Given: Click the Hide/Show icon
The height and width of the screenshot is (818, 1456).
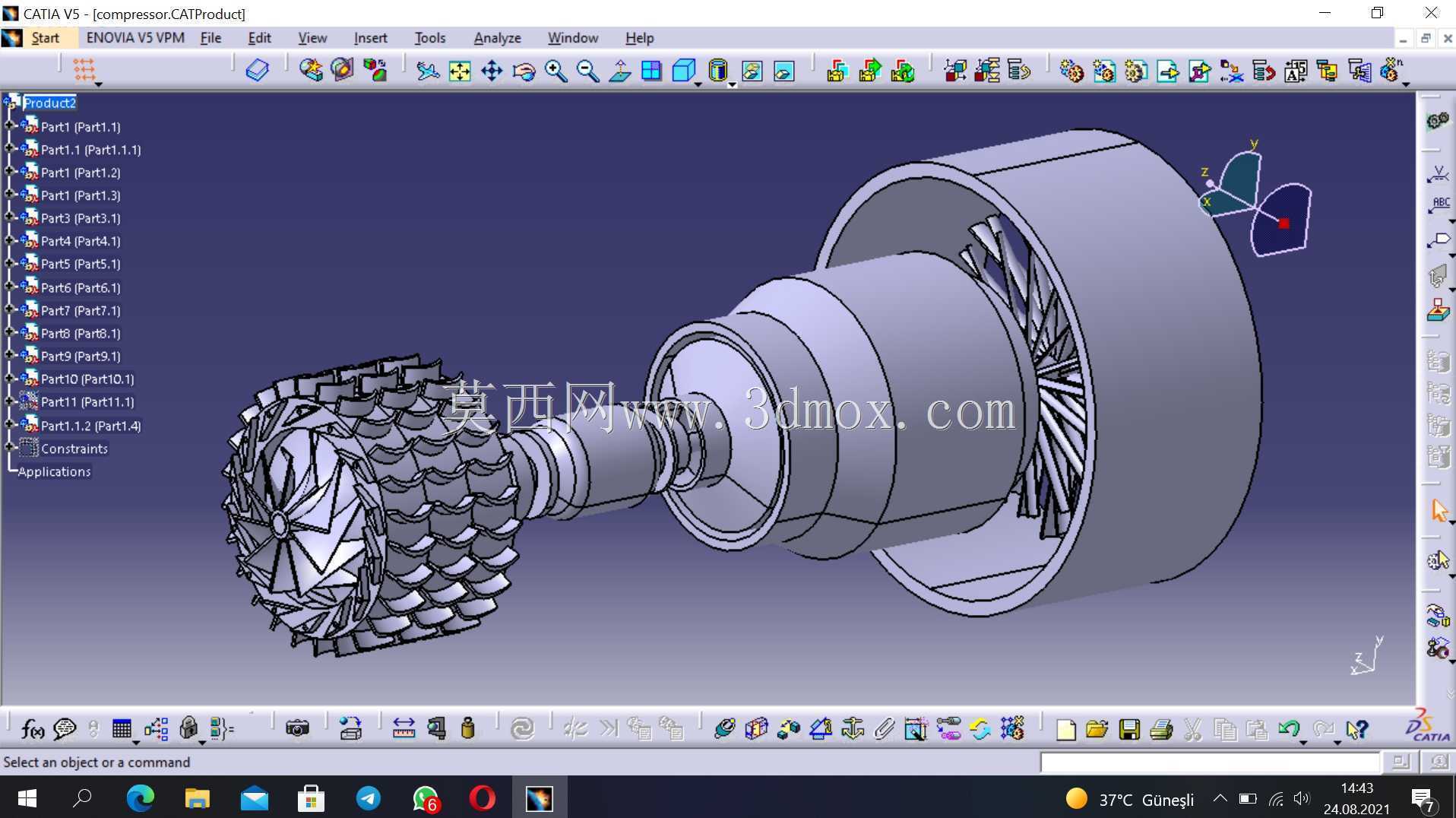Looking at the screenshot, I should coord(752,71).
